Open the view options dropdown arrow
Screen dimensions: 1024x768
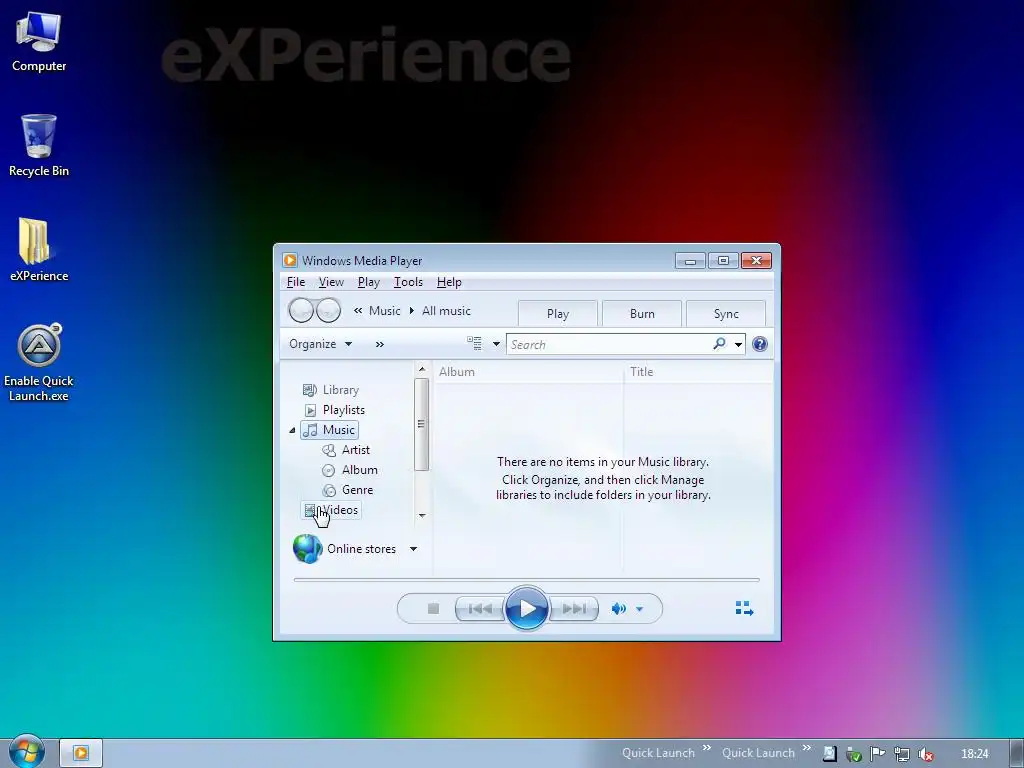click(496, 344)
